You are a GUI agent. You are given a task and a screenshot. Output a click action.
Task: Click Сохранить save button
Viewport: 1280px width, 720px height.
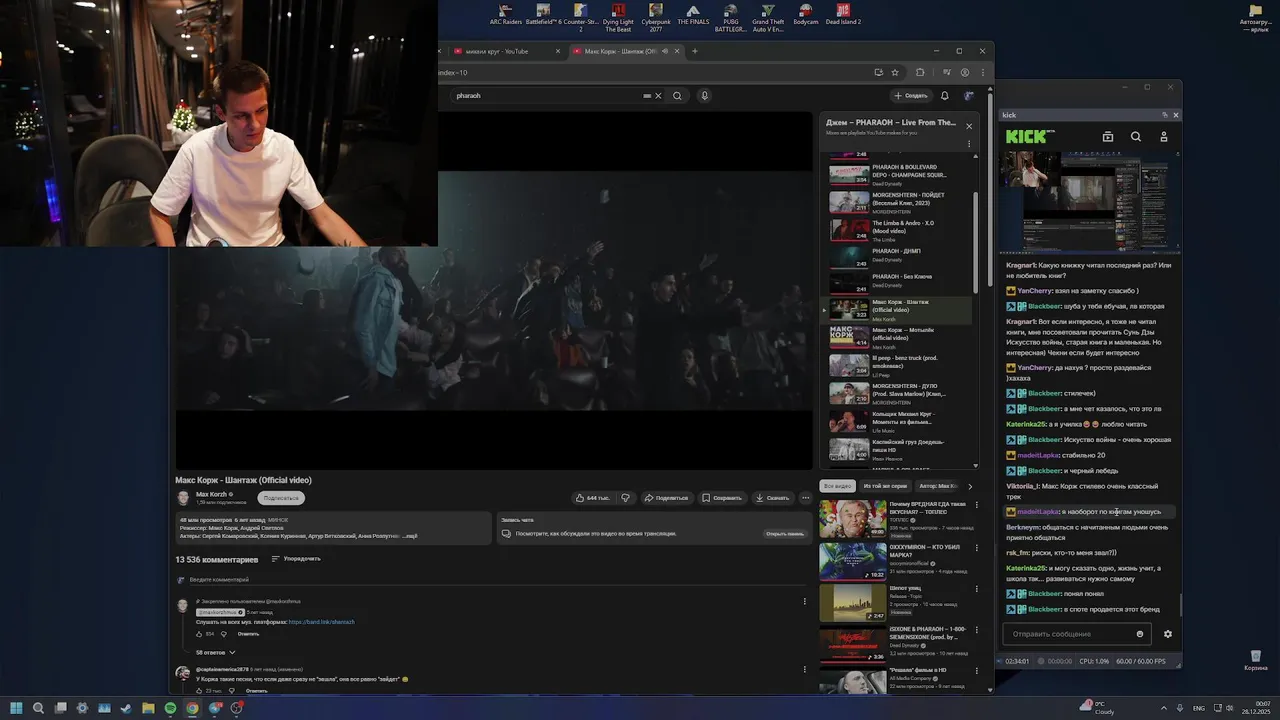[x=722, y=497]
